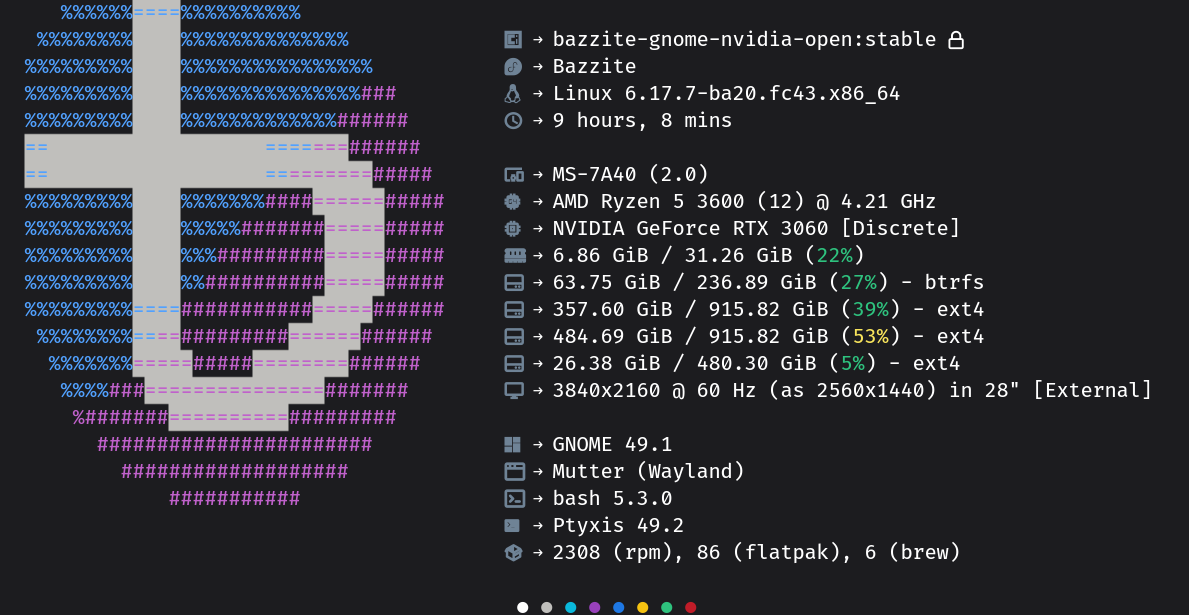Select the text bash 5.3.0
Image resolution: width=1189 pixels, height=615 pixels.
613,499
